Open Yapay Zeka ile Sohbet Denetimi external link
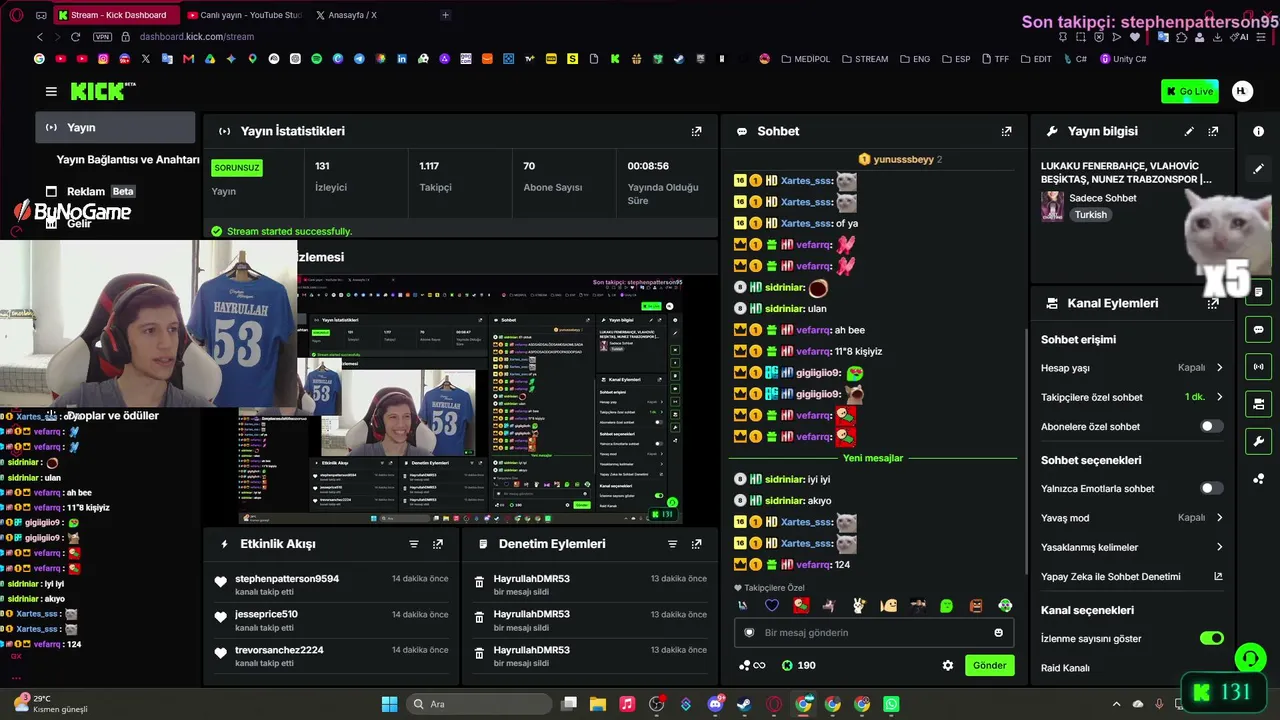This screenshot has width=1280, height=720. [1218, 577]
